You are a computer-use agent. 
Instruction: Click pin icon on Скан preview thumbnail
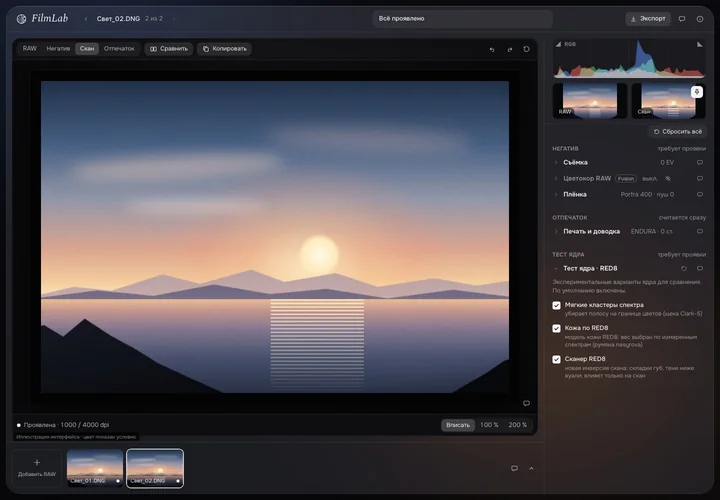pyautogui.click(x=697, y=92)
